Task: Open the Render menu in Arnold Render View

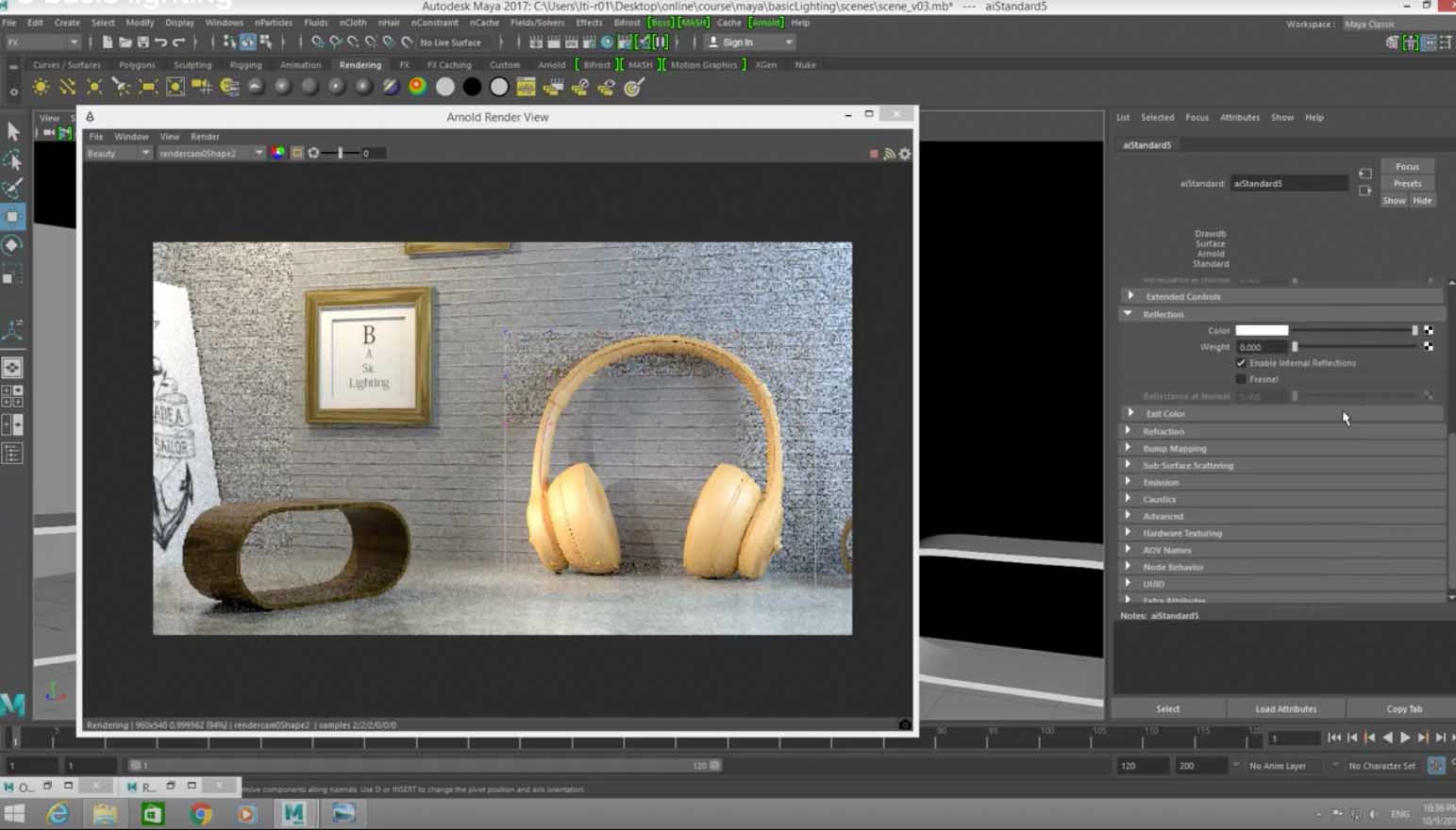Action: coord(205,137)
